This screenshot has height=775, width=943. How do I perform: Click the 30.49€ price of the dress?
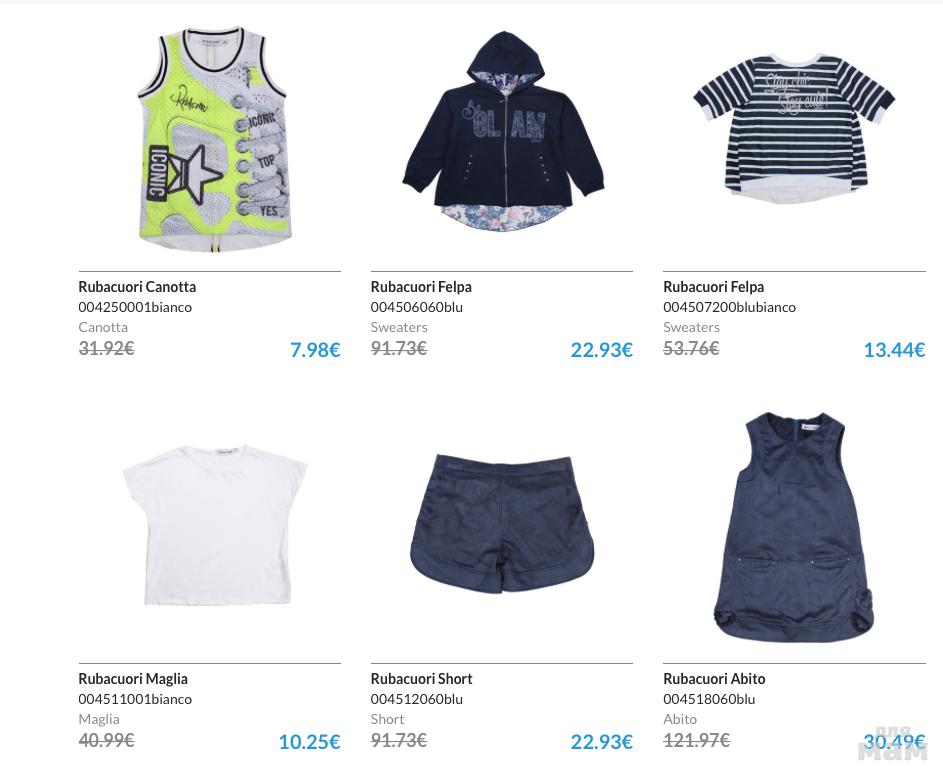pos(894,741)
